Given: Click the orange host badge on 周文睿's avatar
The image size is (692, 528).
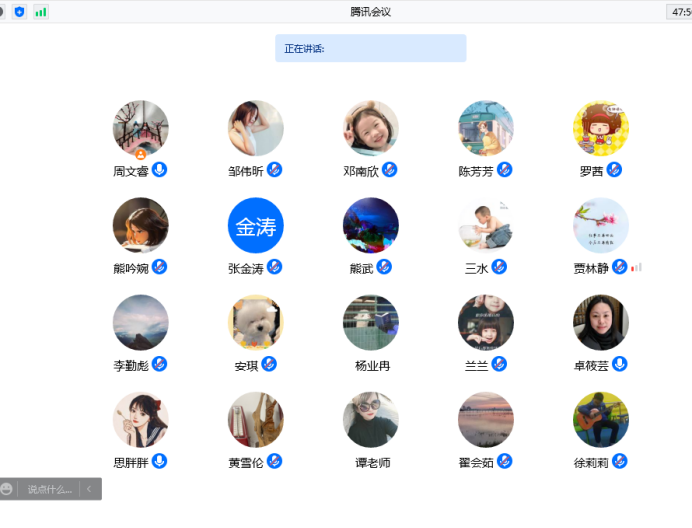Looking at the screenshot, I should 140,155.
